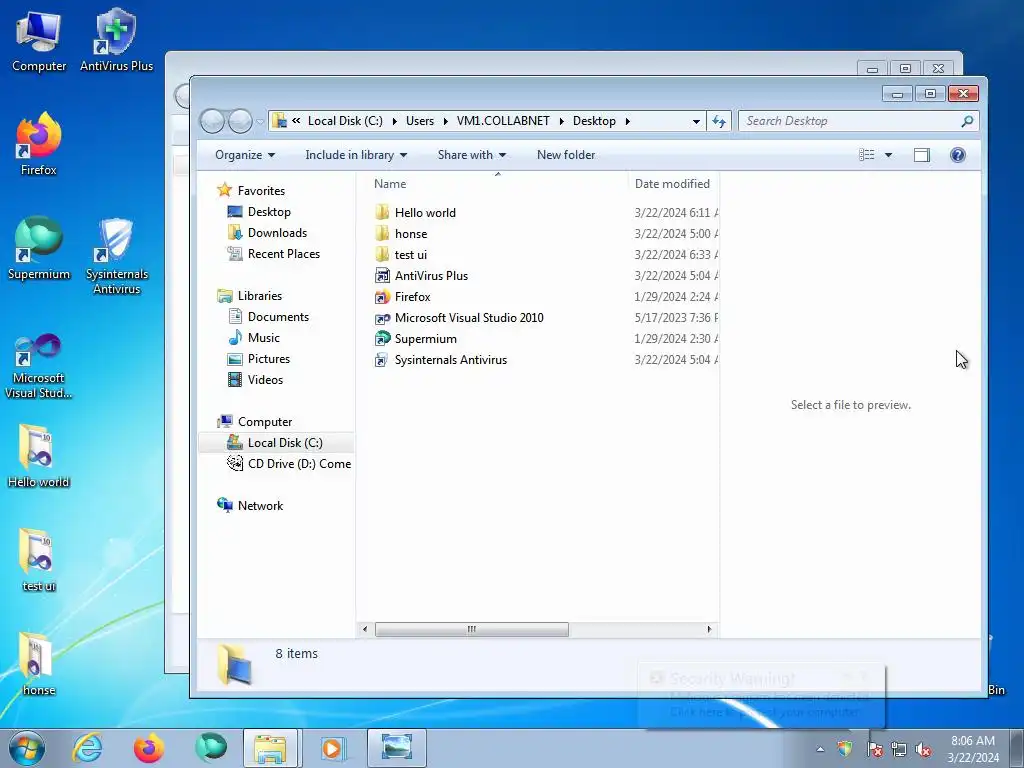The width and height of the screenshot is (1024, 768).
Task: Select the AntiVirus Plus desktop shortcut
Action: pos(116,40)
